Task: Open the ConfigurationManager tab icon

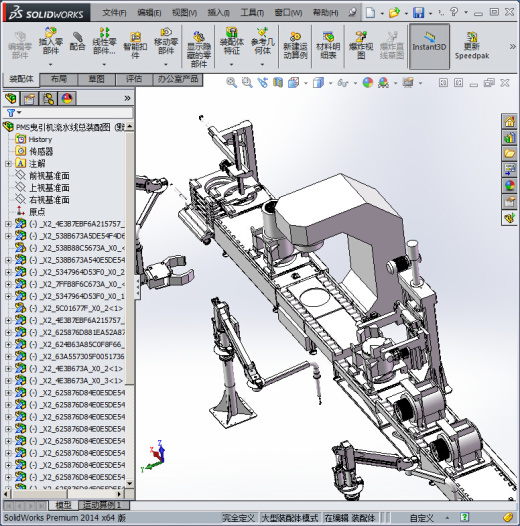Action: [48, 99]
